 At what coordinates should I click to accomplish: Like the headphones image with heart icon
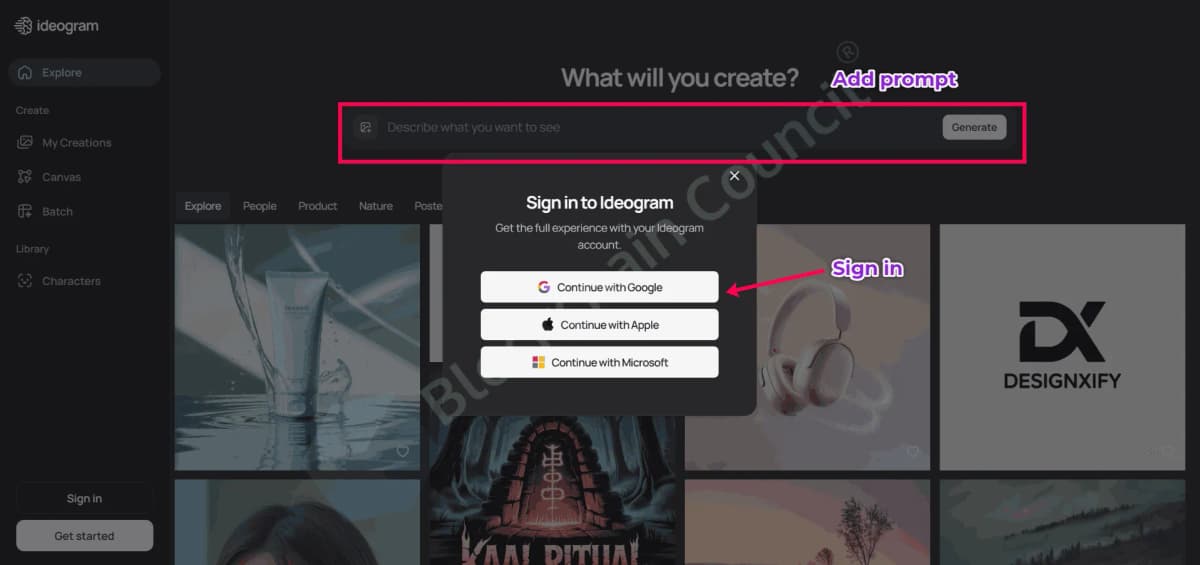(912, 451)
